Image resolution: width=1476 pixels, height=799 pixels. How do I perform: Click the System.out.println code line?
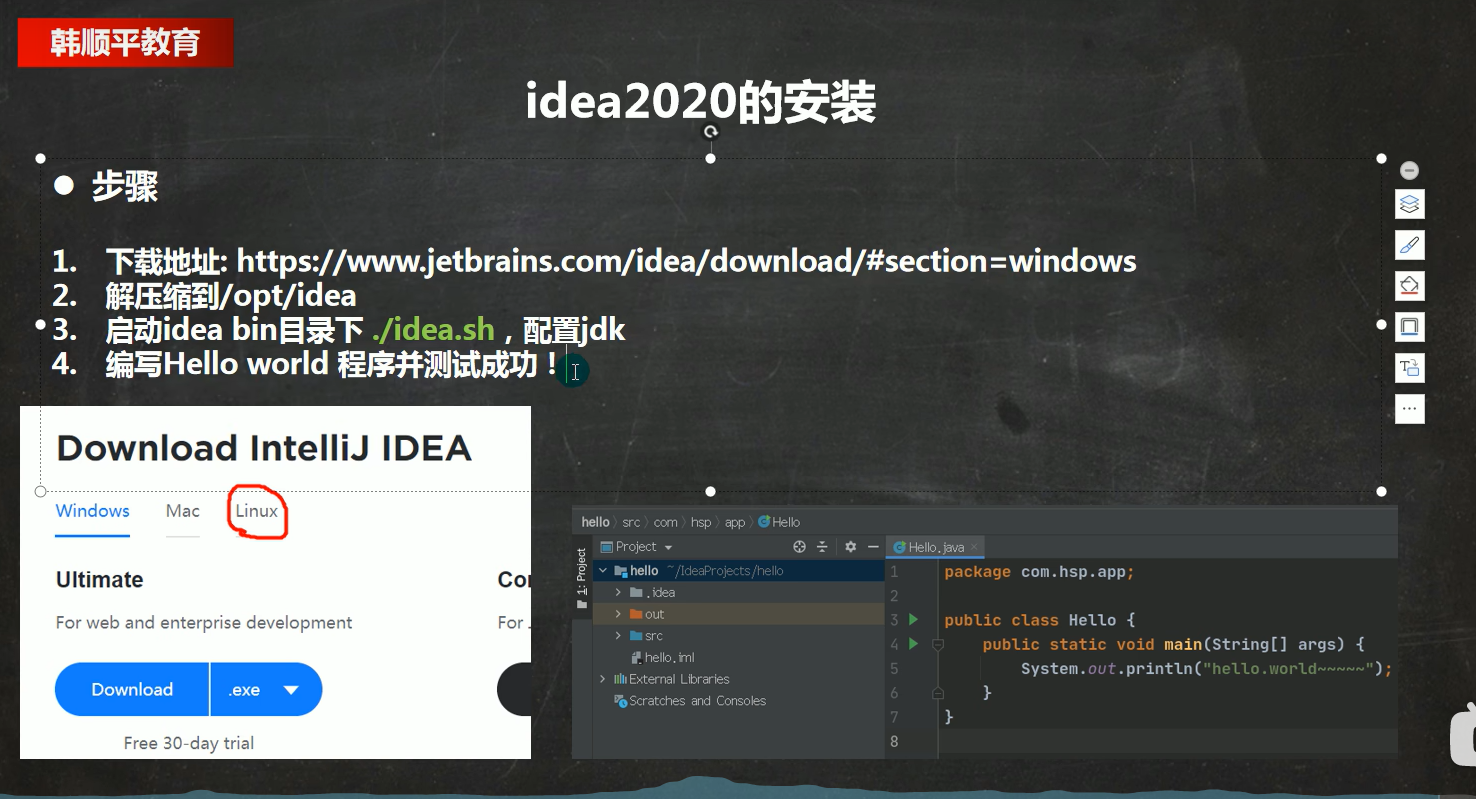tap(1206, 669)
